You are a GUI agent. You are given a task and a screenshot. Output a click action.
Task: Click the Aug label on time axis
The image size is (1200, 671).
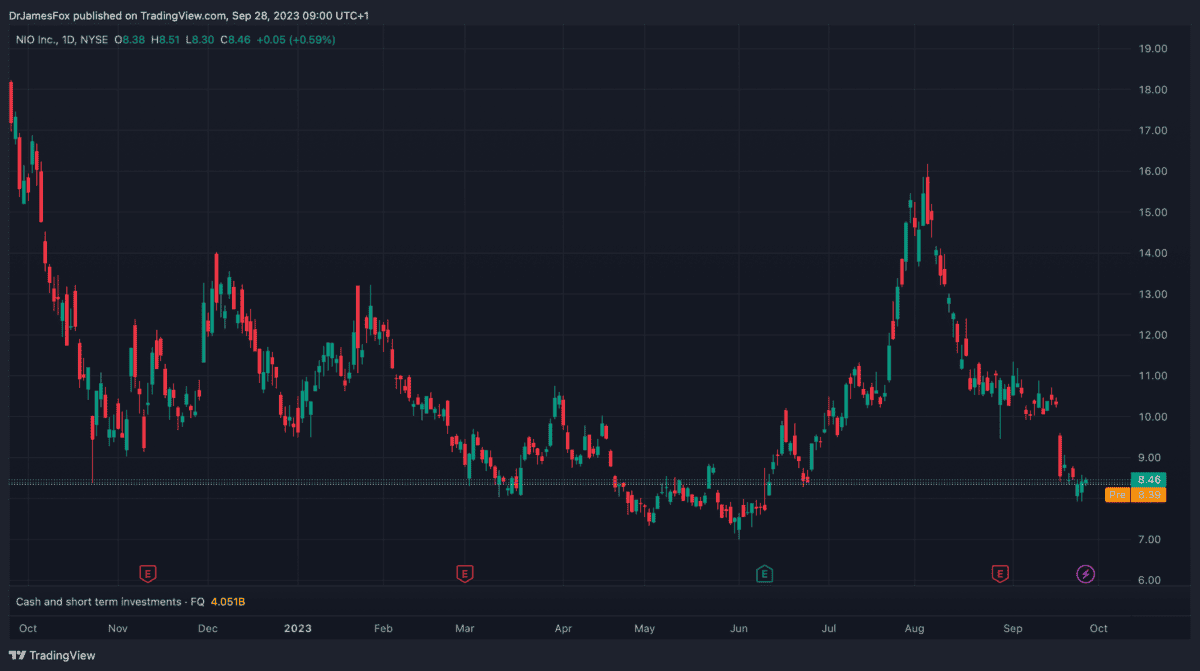click(x=913, y=629)
